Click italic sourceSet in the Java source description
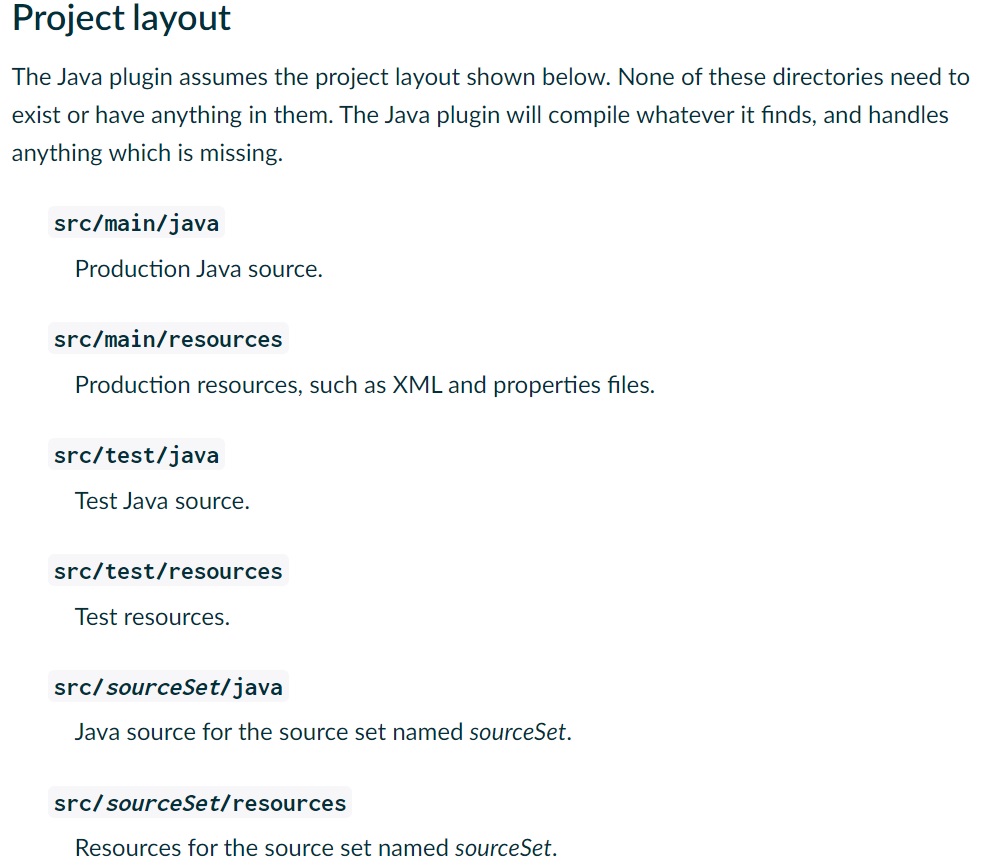This screenshot has height=865, width=986. (517, 732)
